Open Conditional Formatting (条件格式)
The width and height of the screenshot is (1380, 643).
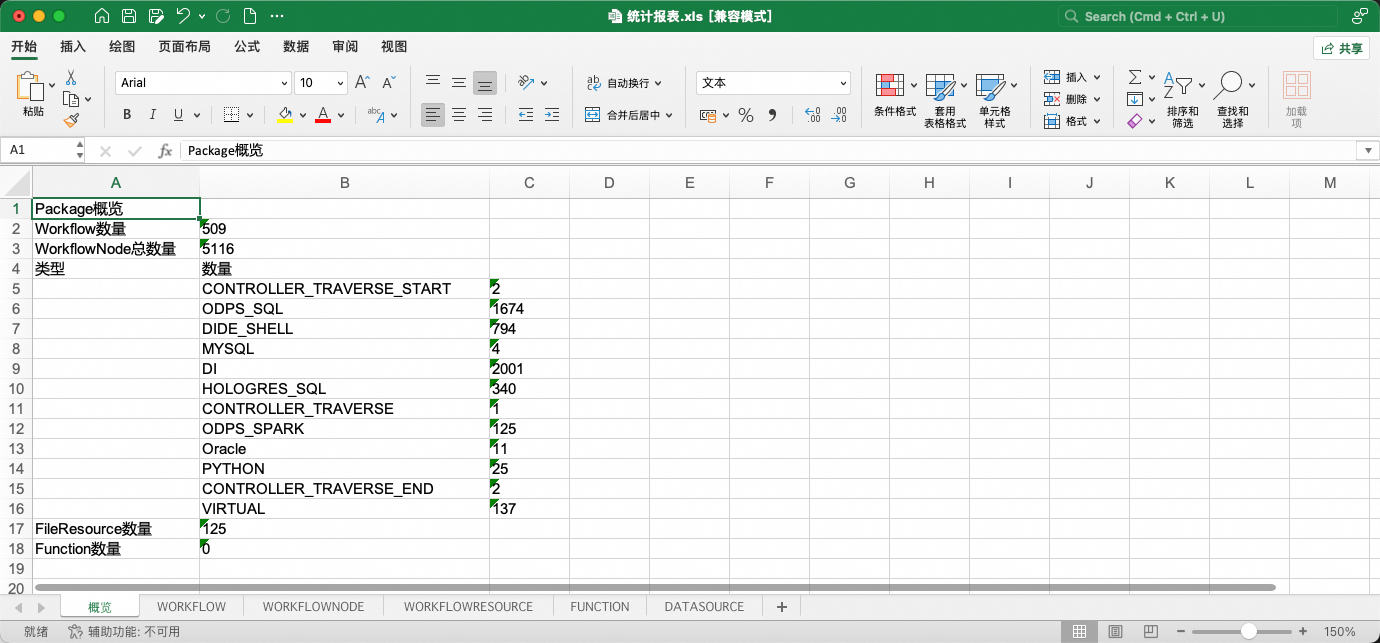click(895, 96)
